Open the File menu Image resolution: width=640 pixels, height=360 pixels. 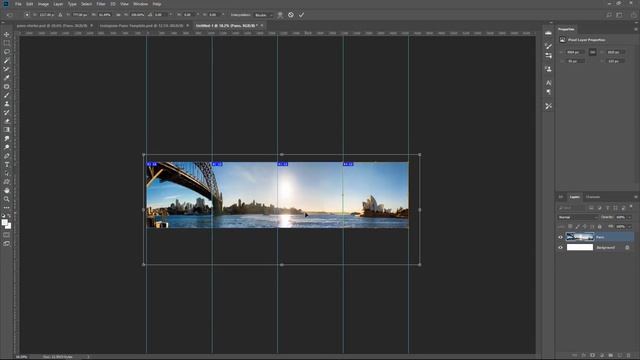pyautogui.click(x=18, y=4)
